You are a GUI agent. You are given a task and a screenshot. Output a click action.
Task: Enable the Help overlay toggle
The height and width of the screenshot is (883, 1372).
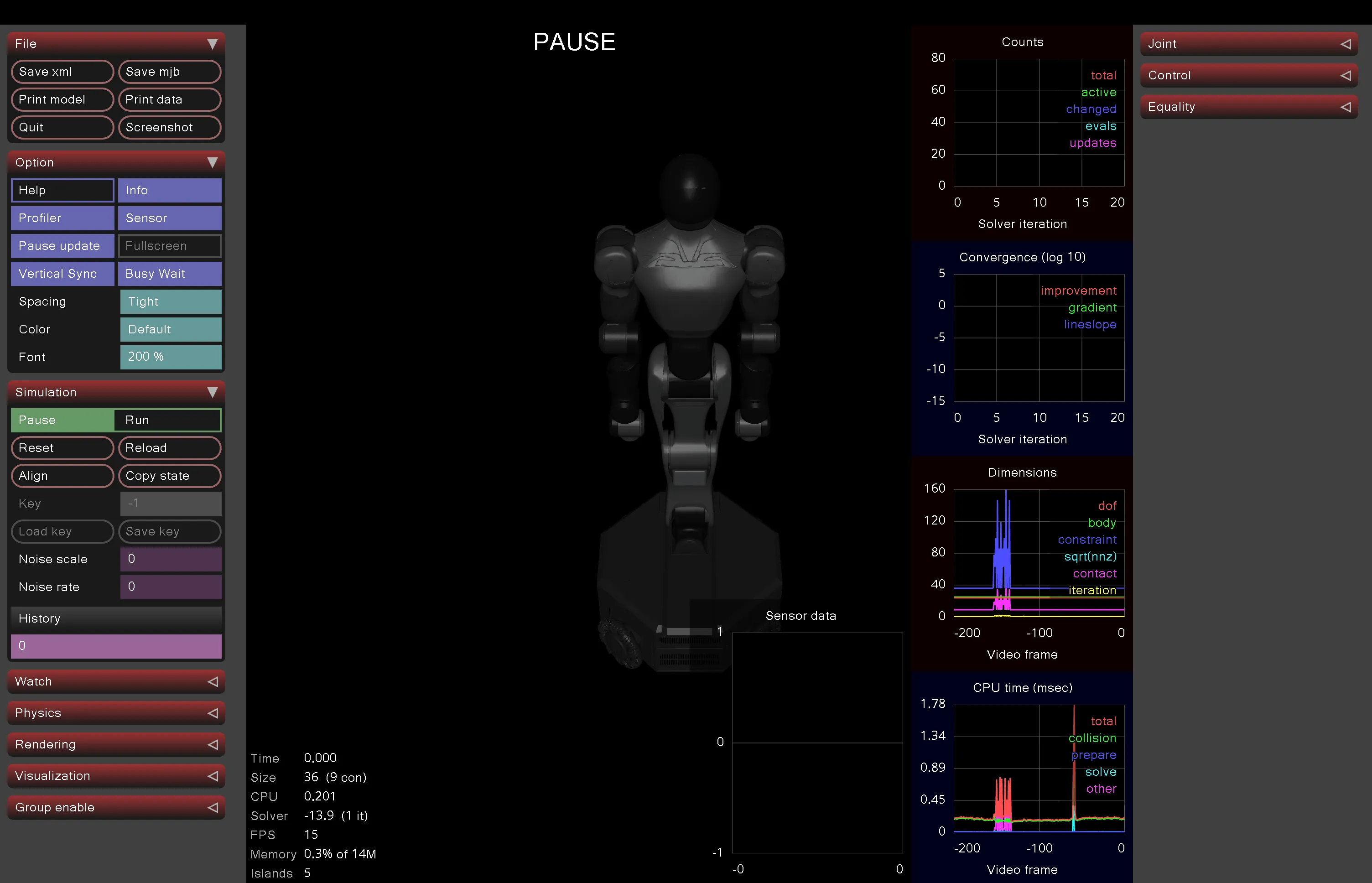[x=62, y=190]
